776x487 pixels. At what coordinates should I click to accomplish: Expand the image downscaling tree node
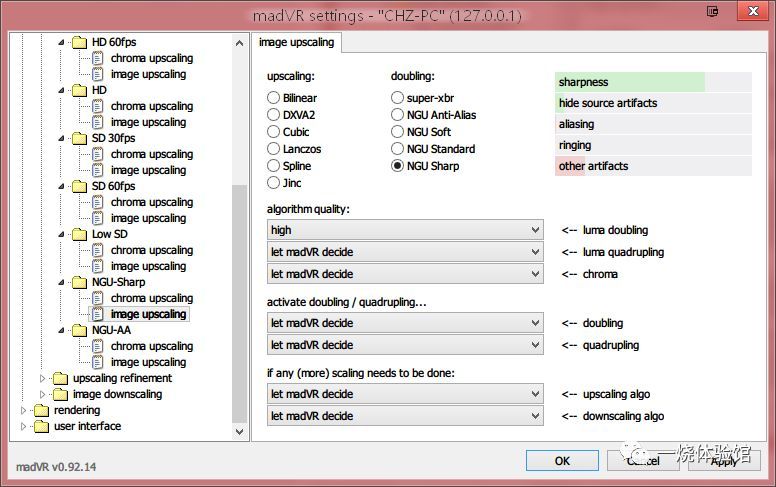pos(42,394)
